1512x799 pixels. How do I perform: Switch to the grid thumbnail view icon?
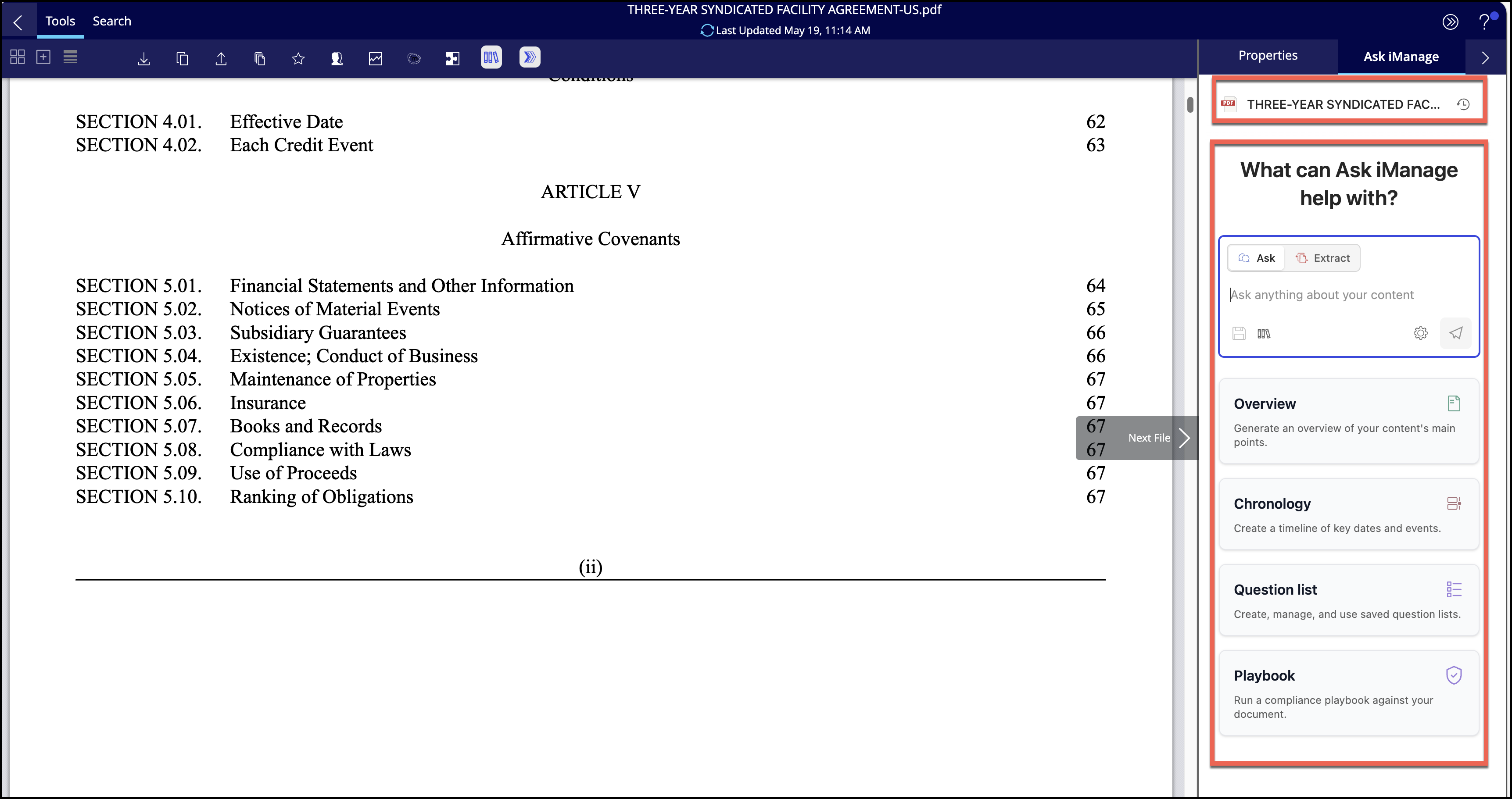coord(18,57)
